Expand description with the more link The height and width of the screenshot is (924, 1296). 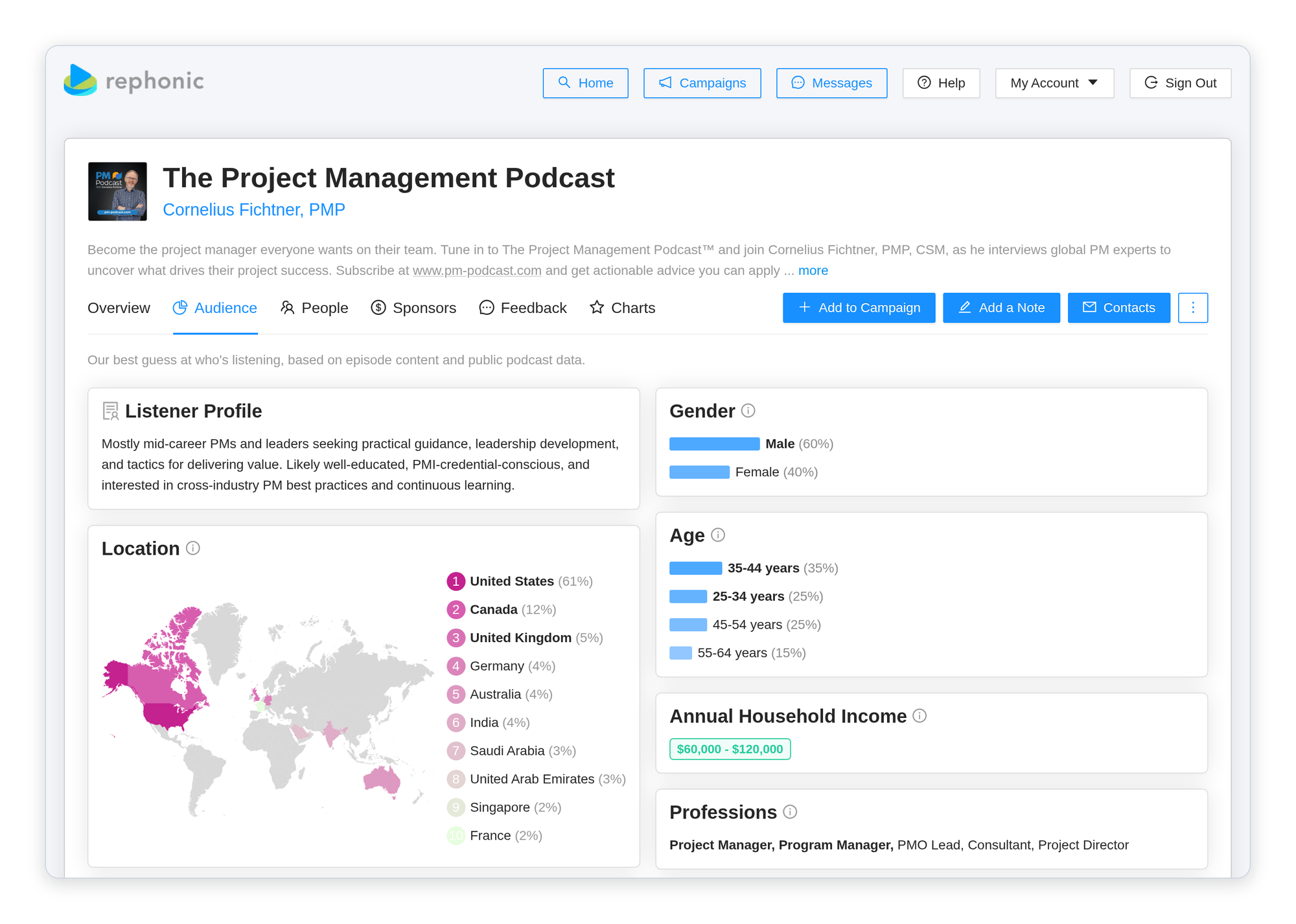click(813, 270)
